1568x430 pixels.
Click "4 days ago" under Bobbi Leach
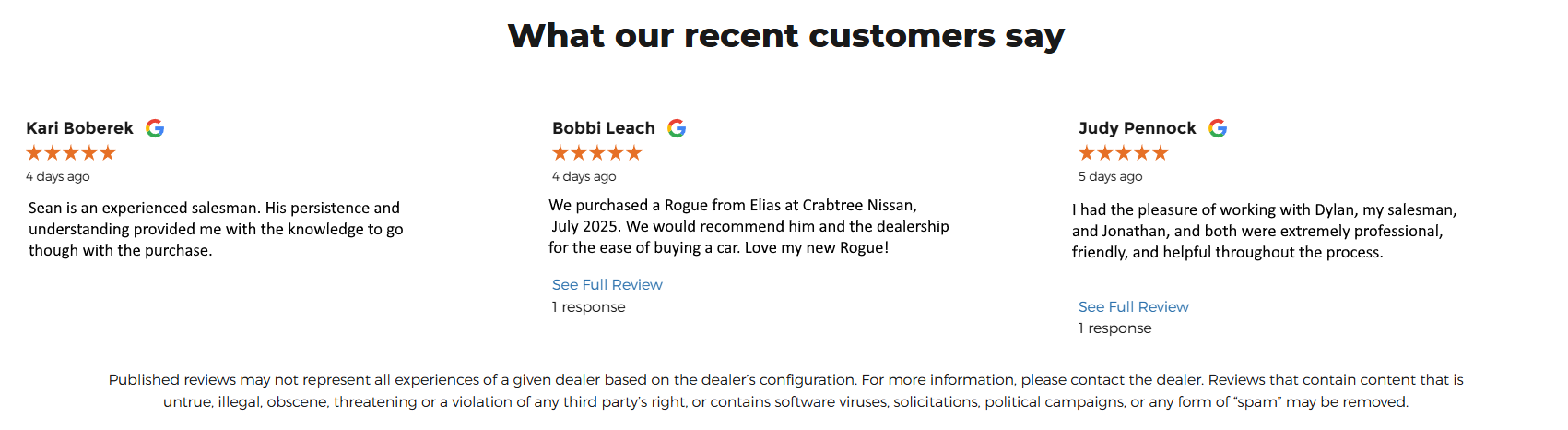584,176
